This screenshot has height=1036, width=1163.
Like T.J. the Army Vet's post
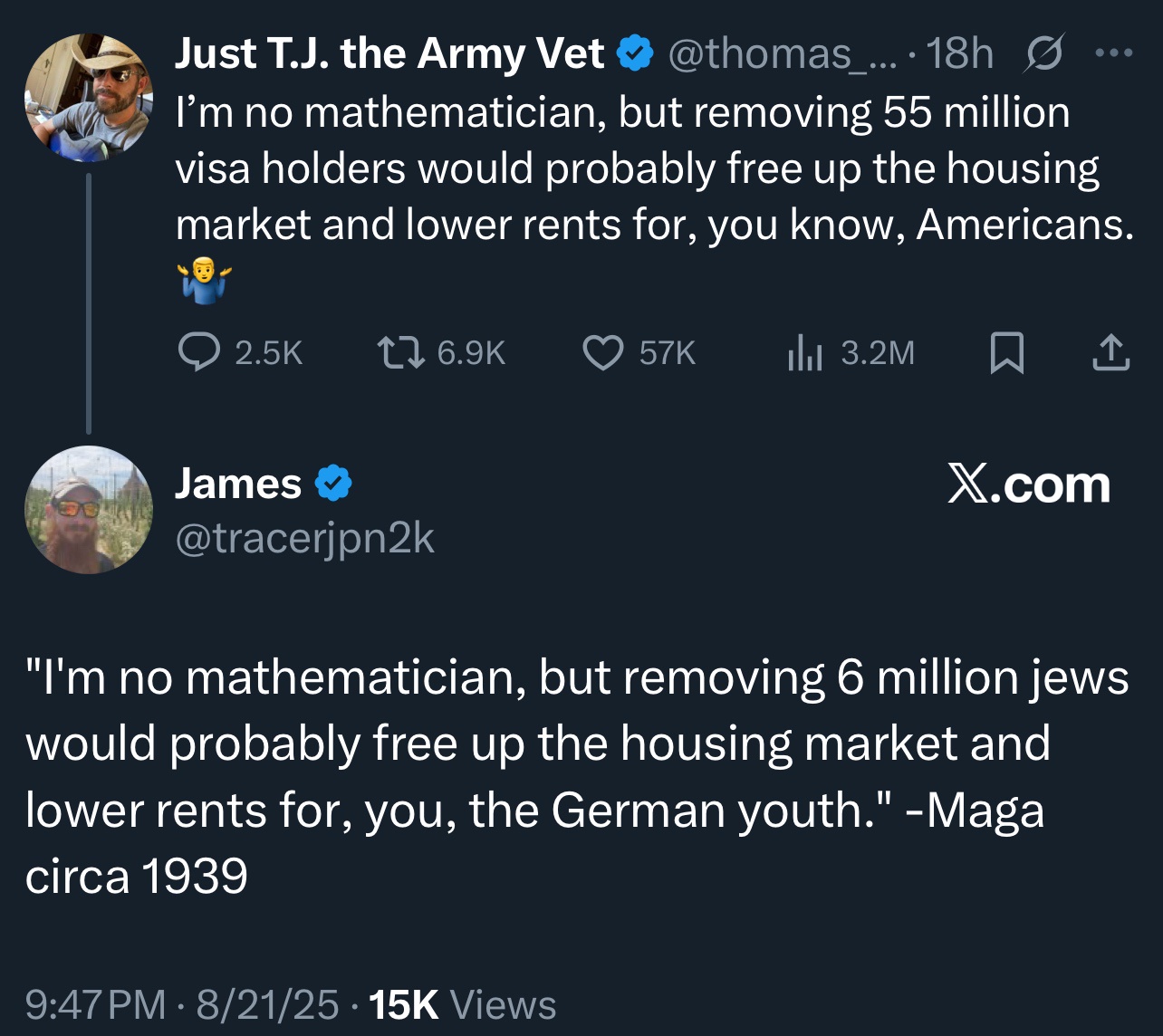coord(602,352)
